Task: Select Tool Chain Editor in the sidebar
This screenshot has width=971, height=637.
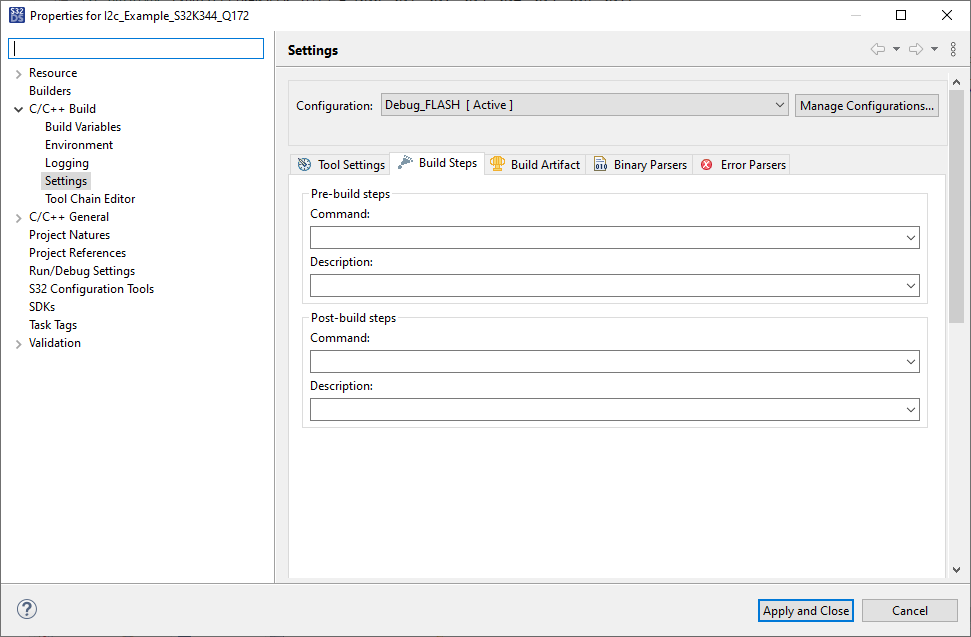Action: pyautogui.click(x=89, y=198)
